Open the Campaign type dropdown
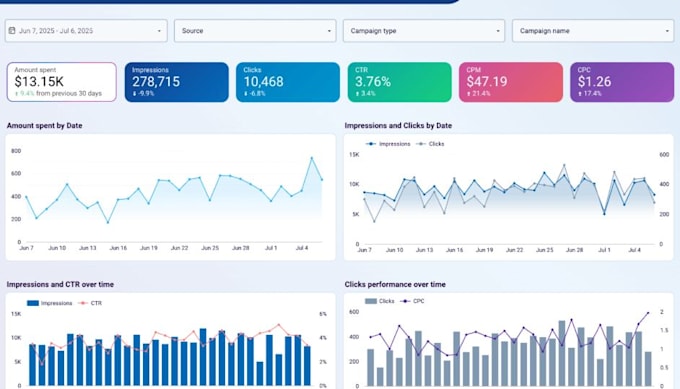680x389 pixels. 424,31
